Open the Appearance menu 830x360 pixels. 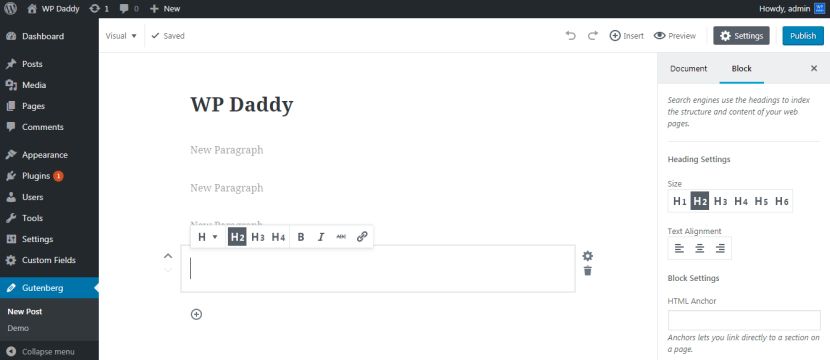(49, 155)
